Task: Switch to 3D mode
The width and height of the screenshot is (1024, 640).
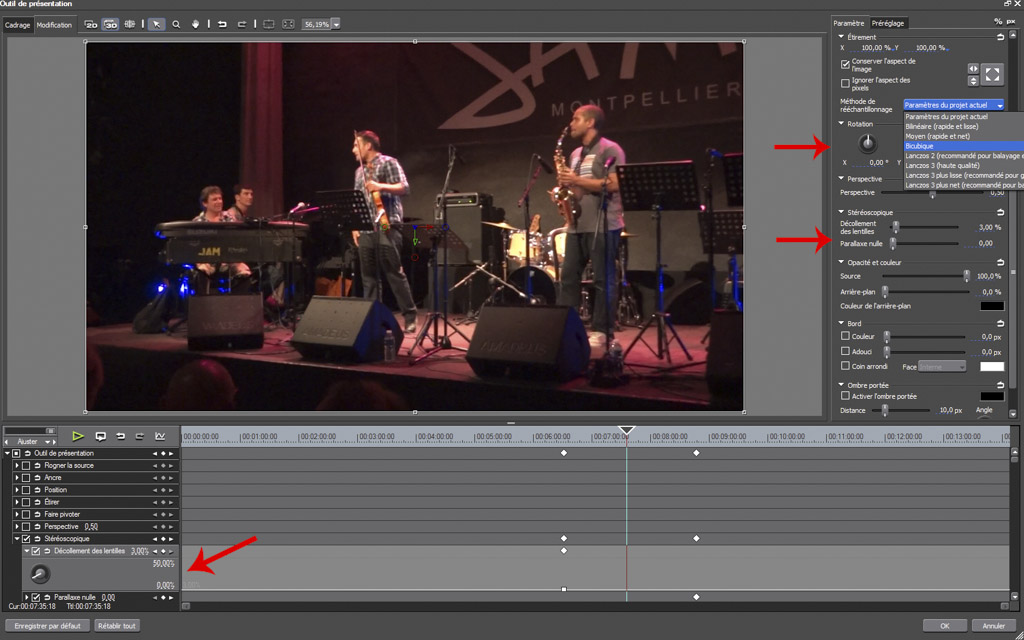Action: tap(110, 24)
